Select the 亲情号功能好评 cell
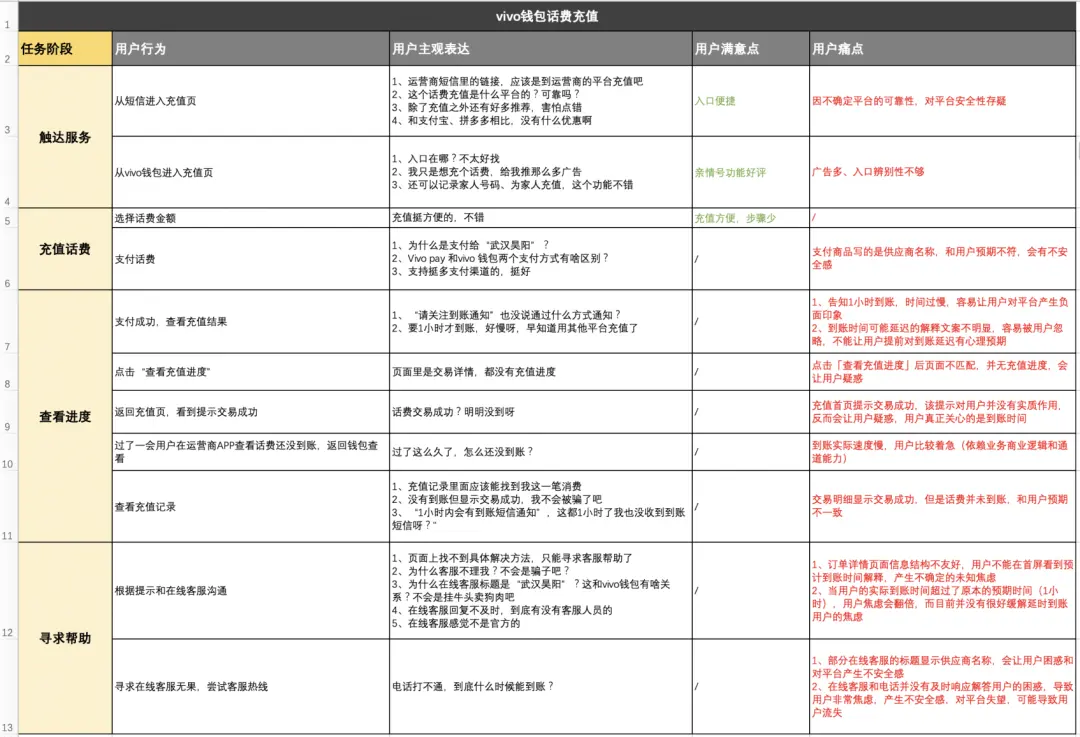Image resolution: width=1080 pixels, height=737 pixels. tap(749, 172)
